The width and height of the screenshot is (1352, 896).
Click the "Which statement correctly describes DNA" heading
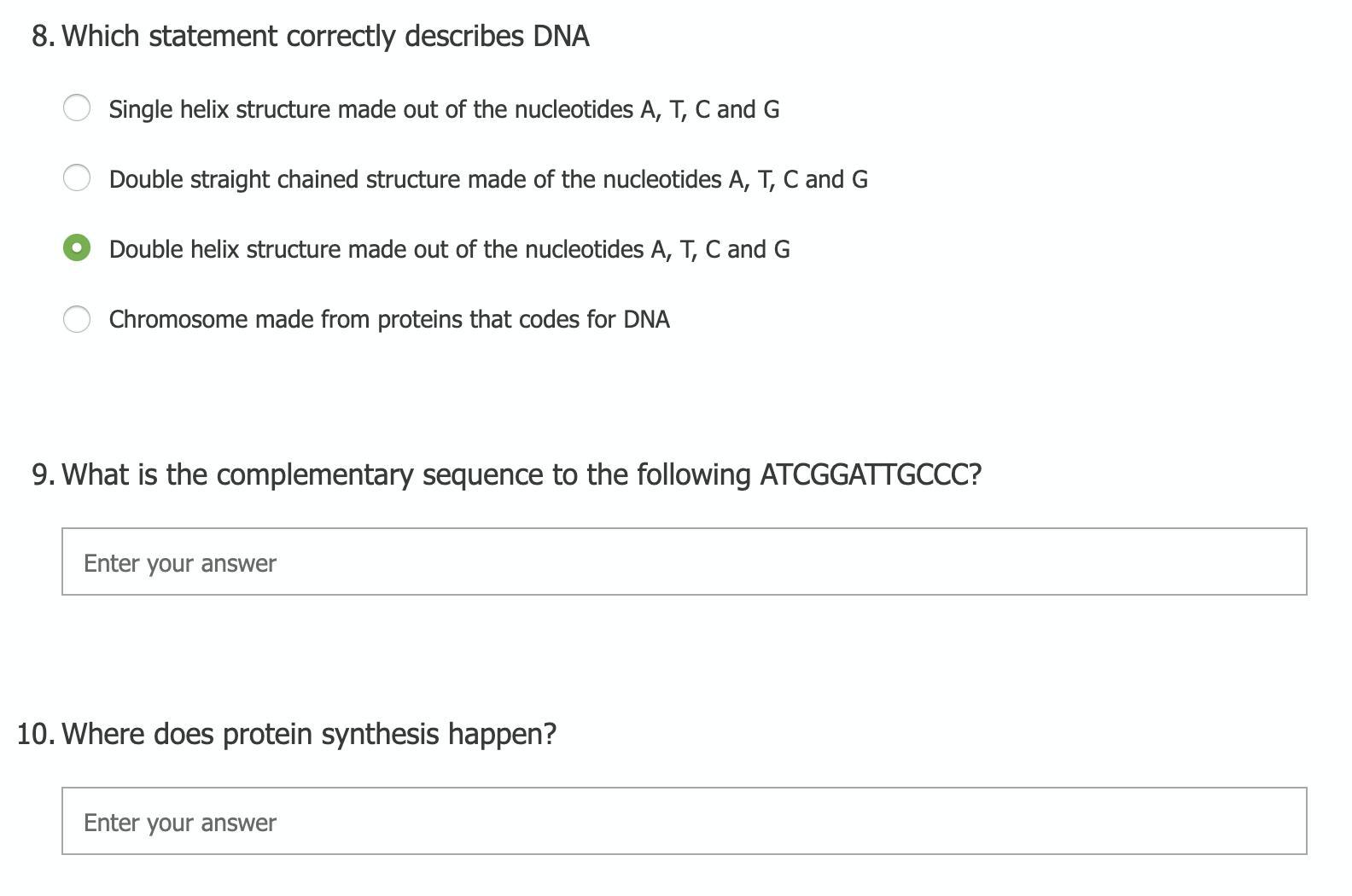click(325, 37)
